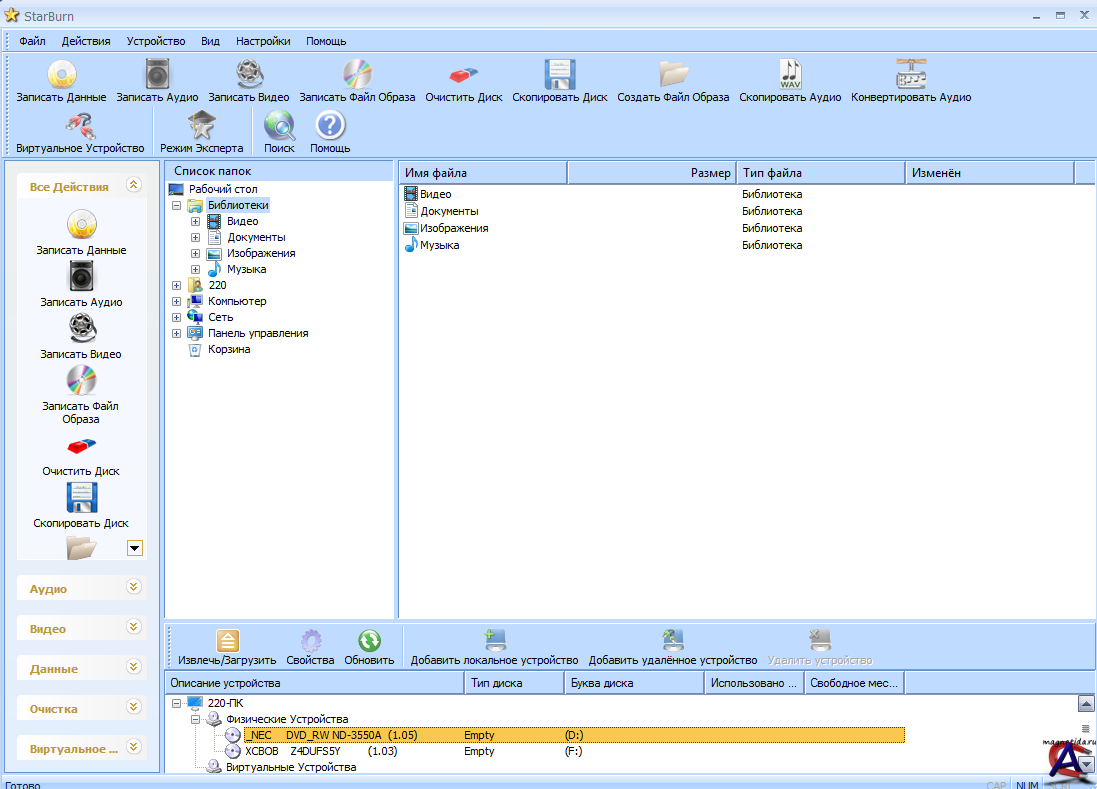Collapse the Библиотеки tree node
The height and width of the screenshot is (789, 1097).
point(176,205)
